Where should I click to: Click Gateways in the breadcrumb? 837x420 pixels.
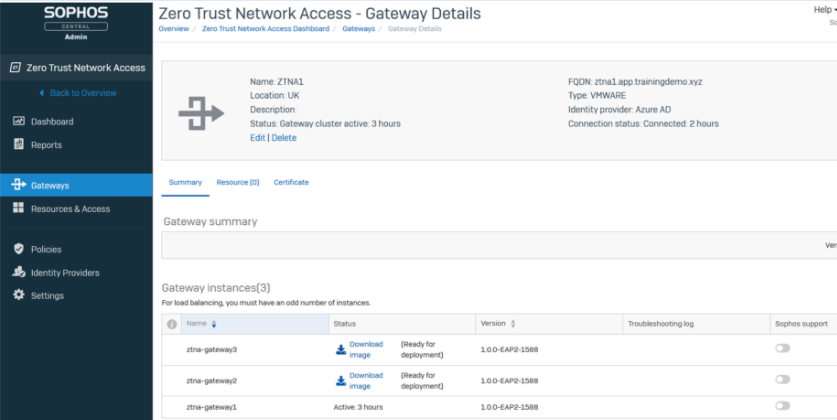click(358, 29)
